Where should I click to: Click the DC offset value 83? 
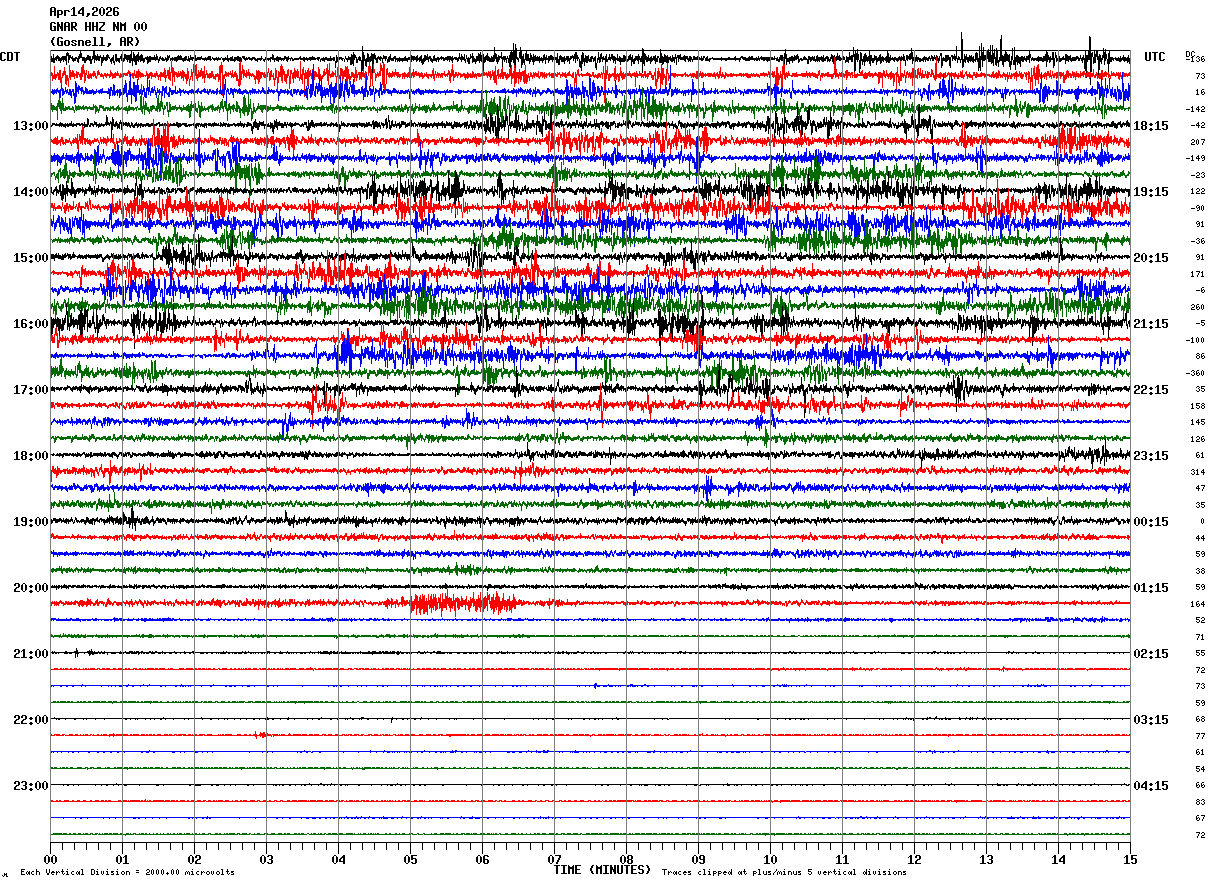coord(1200,802)
